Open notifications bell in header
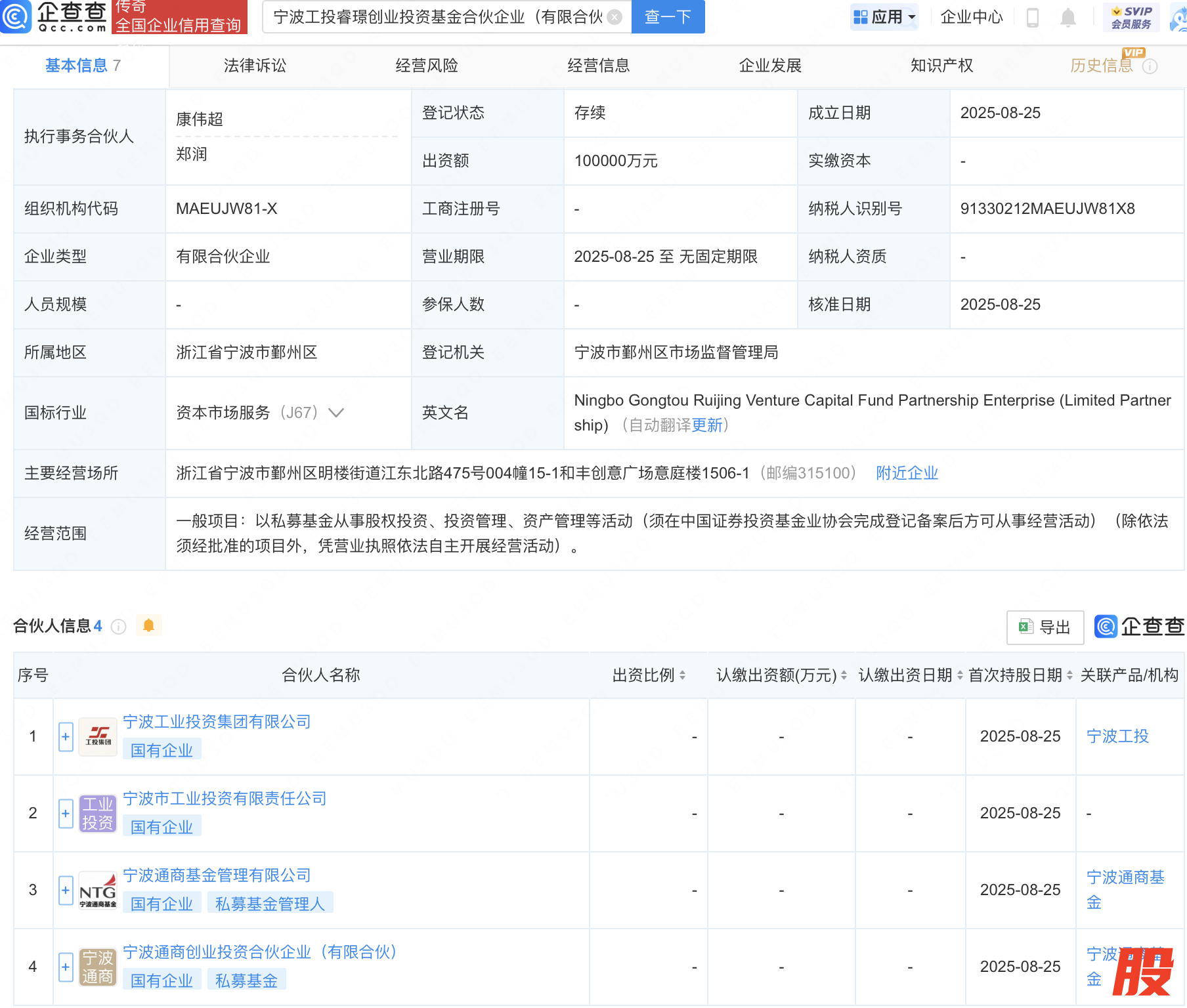 click(x=1068, y=18)
